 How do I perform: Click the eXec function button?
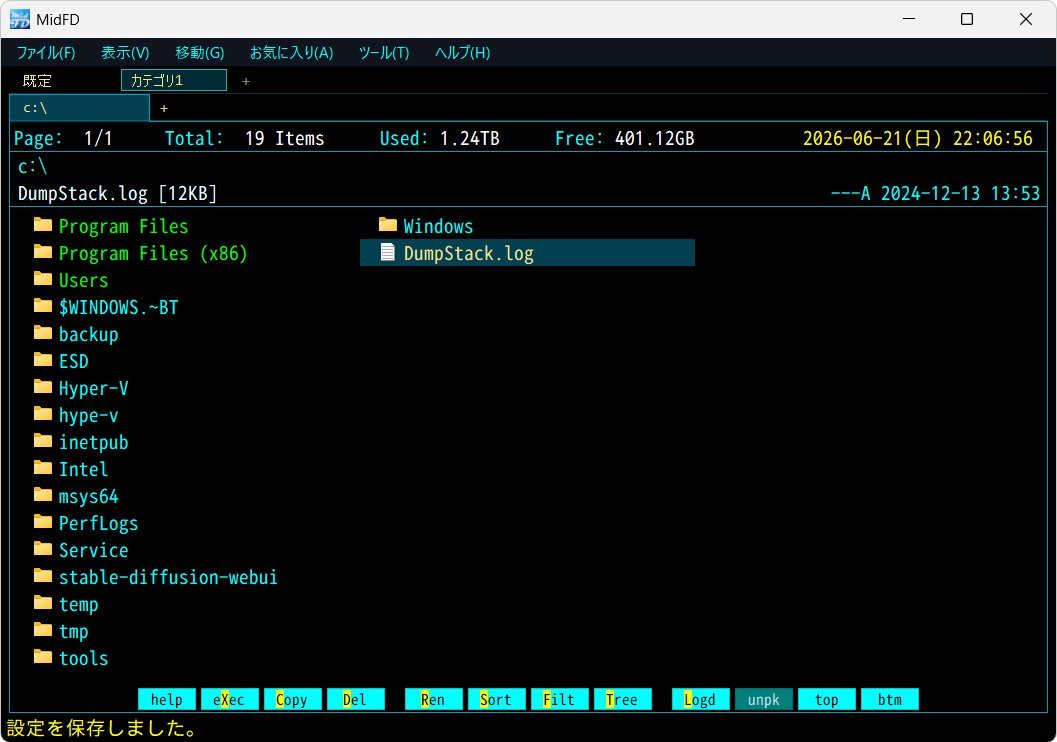(229, 700)
